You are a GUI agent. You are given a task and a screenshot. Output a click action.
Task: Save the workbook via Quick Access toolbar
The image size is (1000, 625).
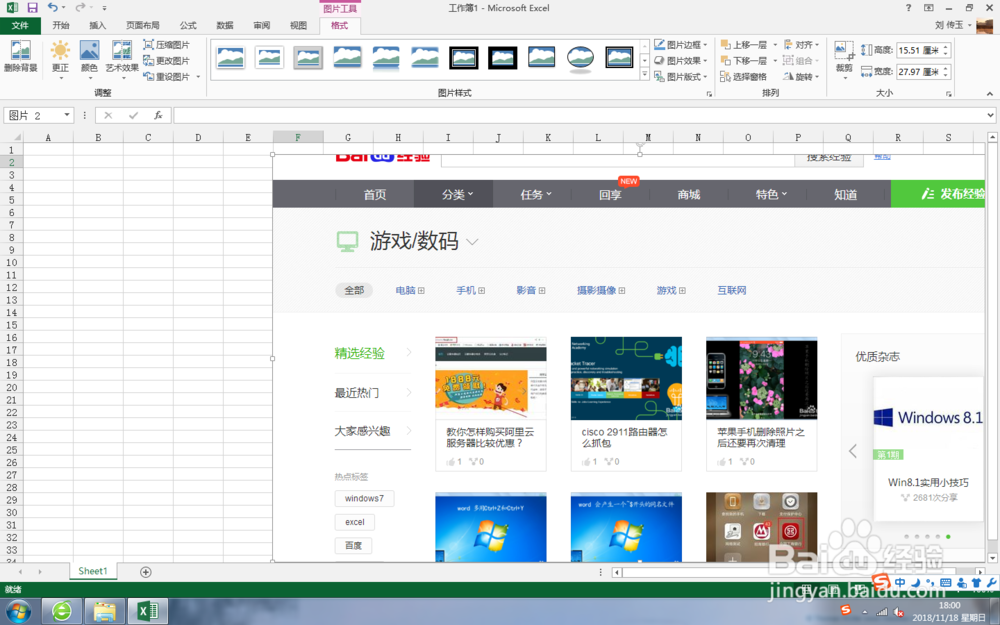coord(33,8)
